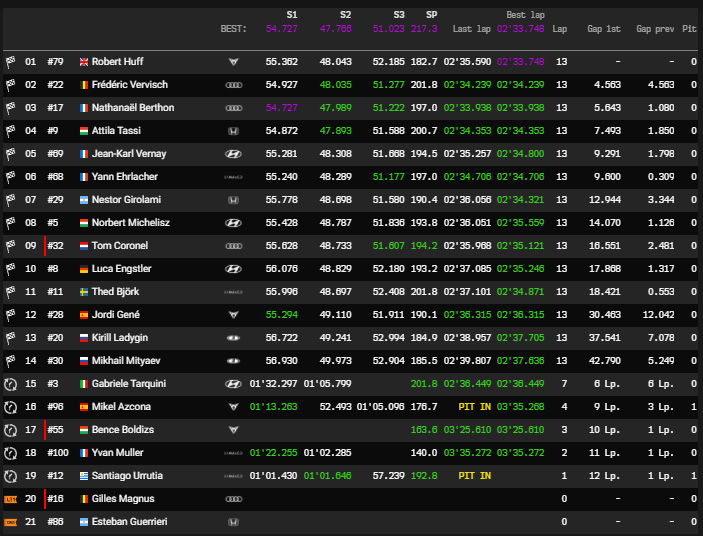Select driver name Nestor Girolami
The width and height of the screenshot is (703, 536).
point(126,200)
